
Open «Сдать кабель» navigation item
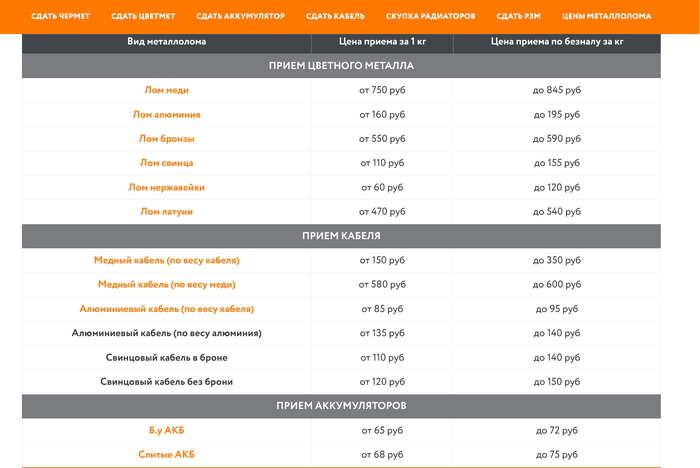pos(335,17)
